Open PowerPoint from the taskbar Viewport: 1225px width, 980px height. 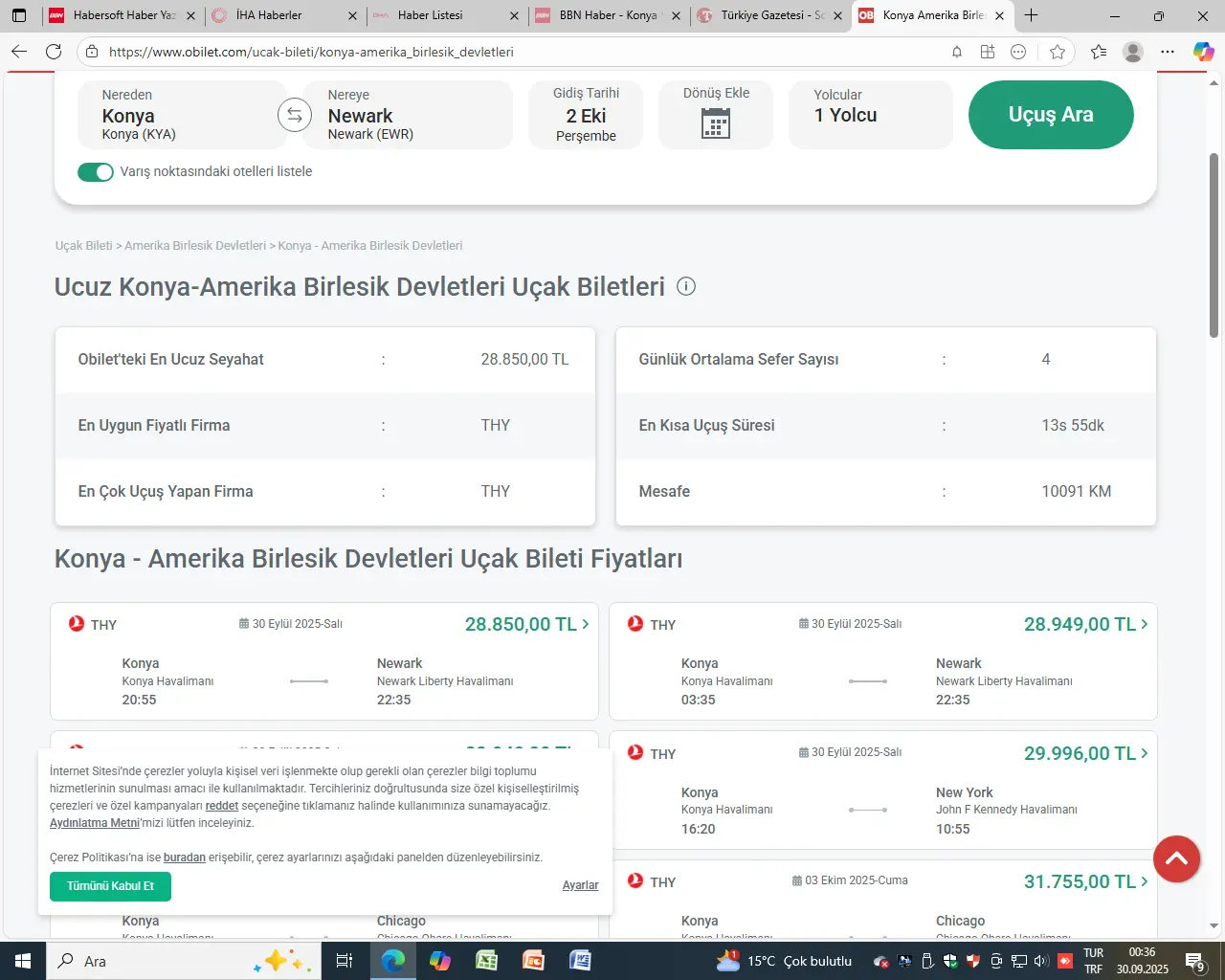(533, 961)
